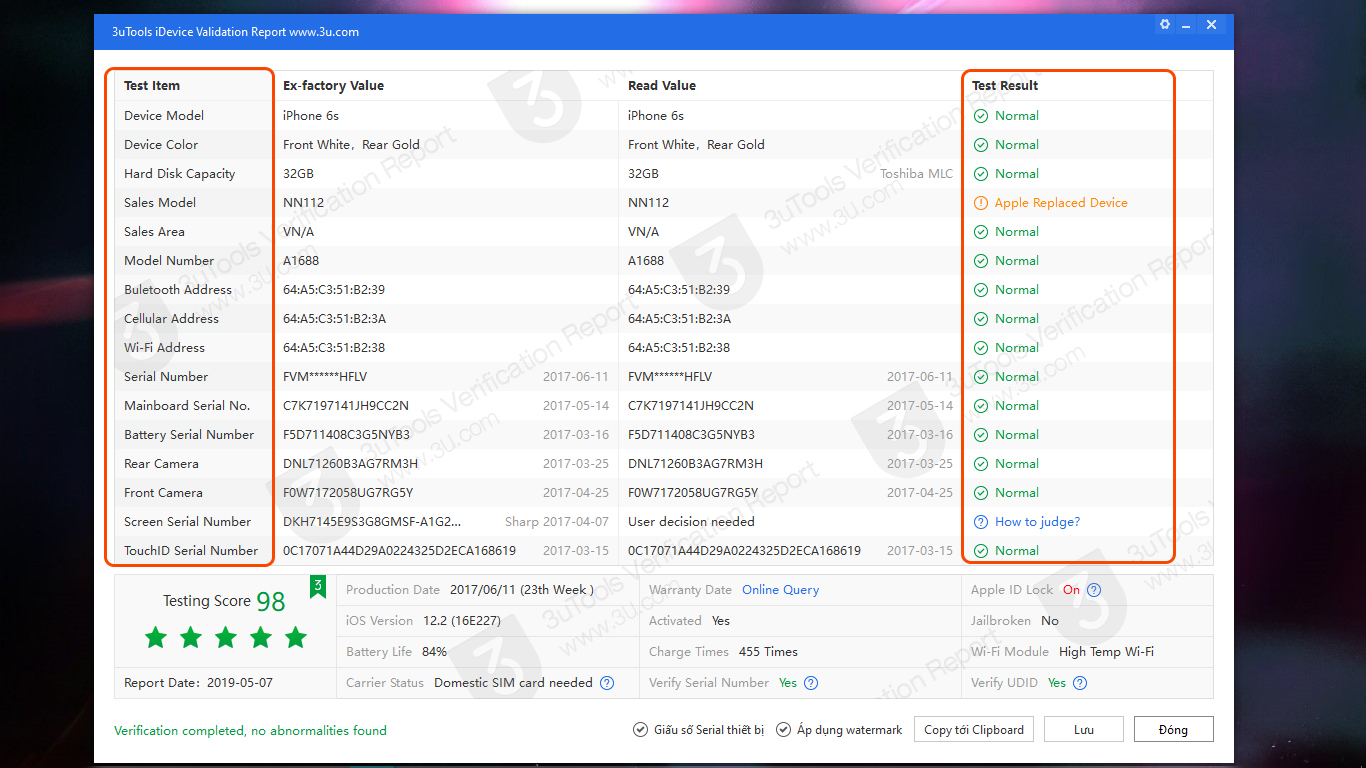The width and height of the screenshot is (1366, 768).
Task: Click the Battery Serial Number row label
Action: click(189, 435)
